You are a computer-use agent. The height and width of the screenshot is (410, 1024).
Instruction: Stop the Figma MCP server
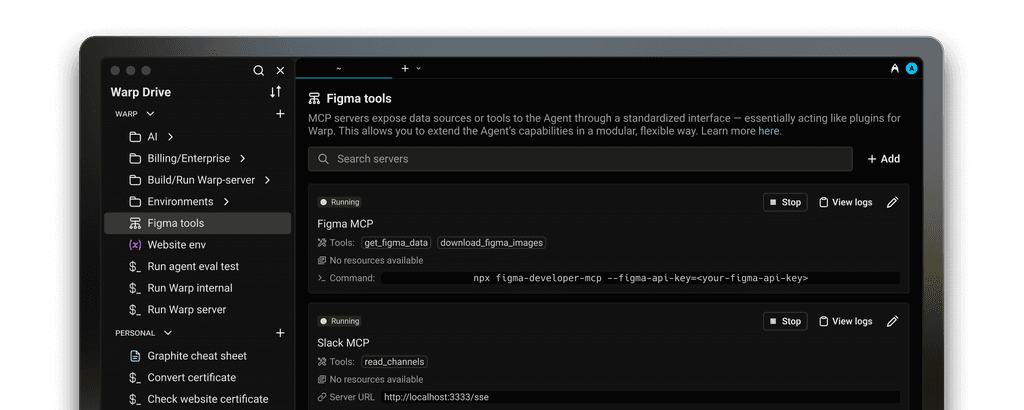785,202
